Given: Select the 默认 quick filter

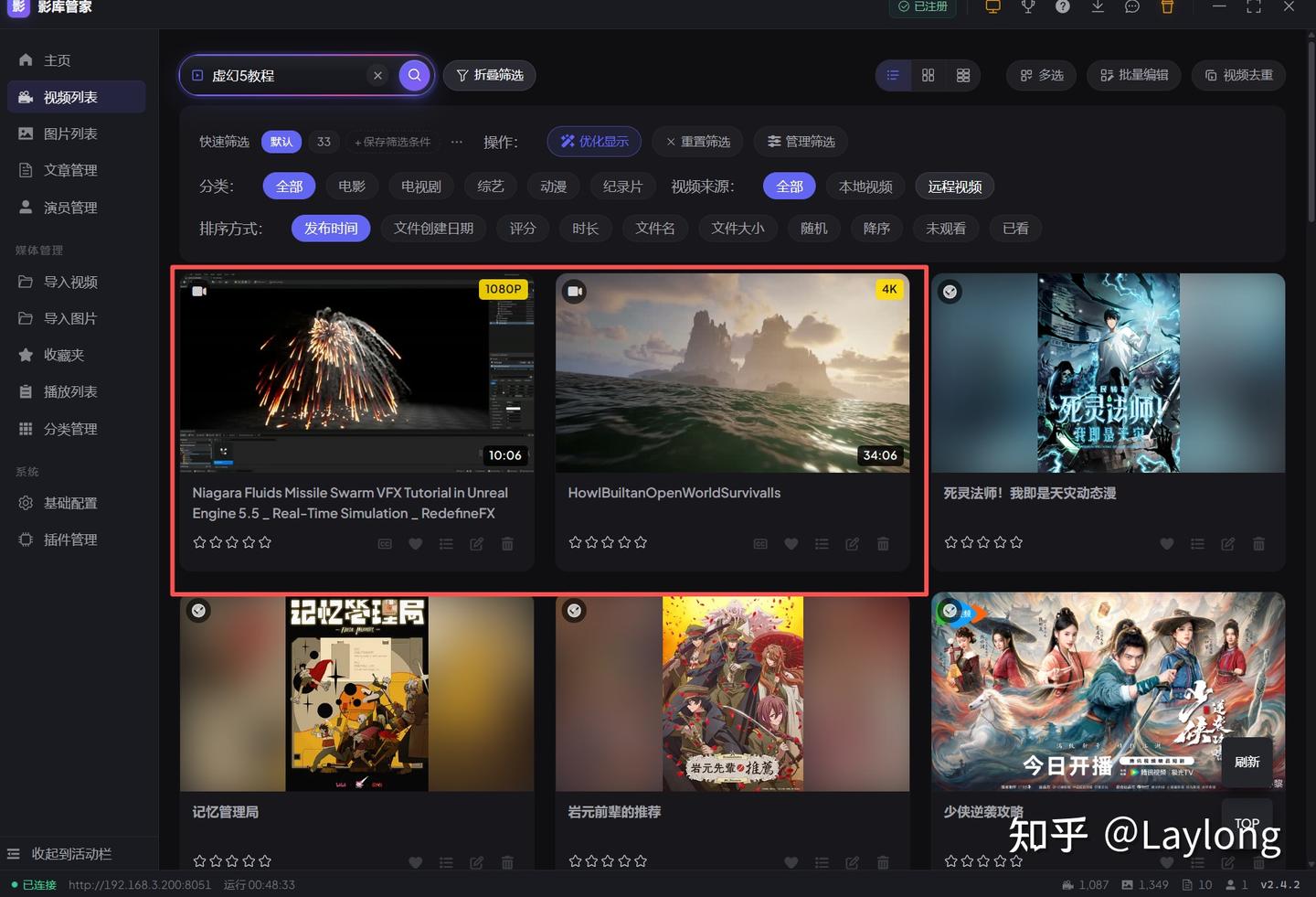Looking at the screenshot, I should (x=281, y=142).
